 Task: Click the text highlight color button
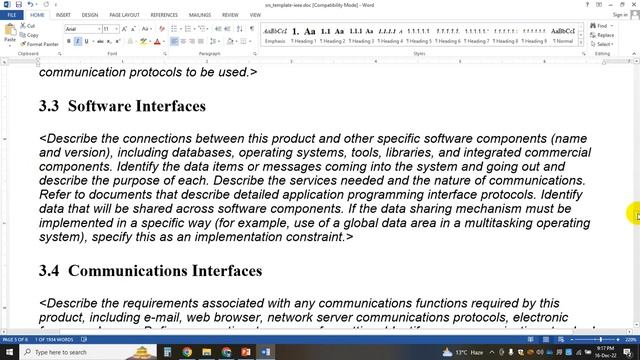click(143, 41)
